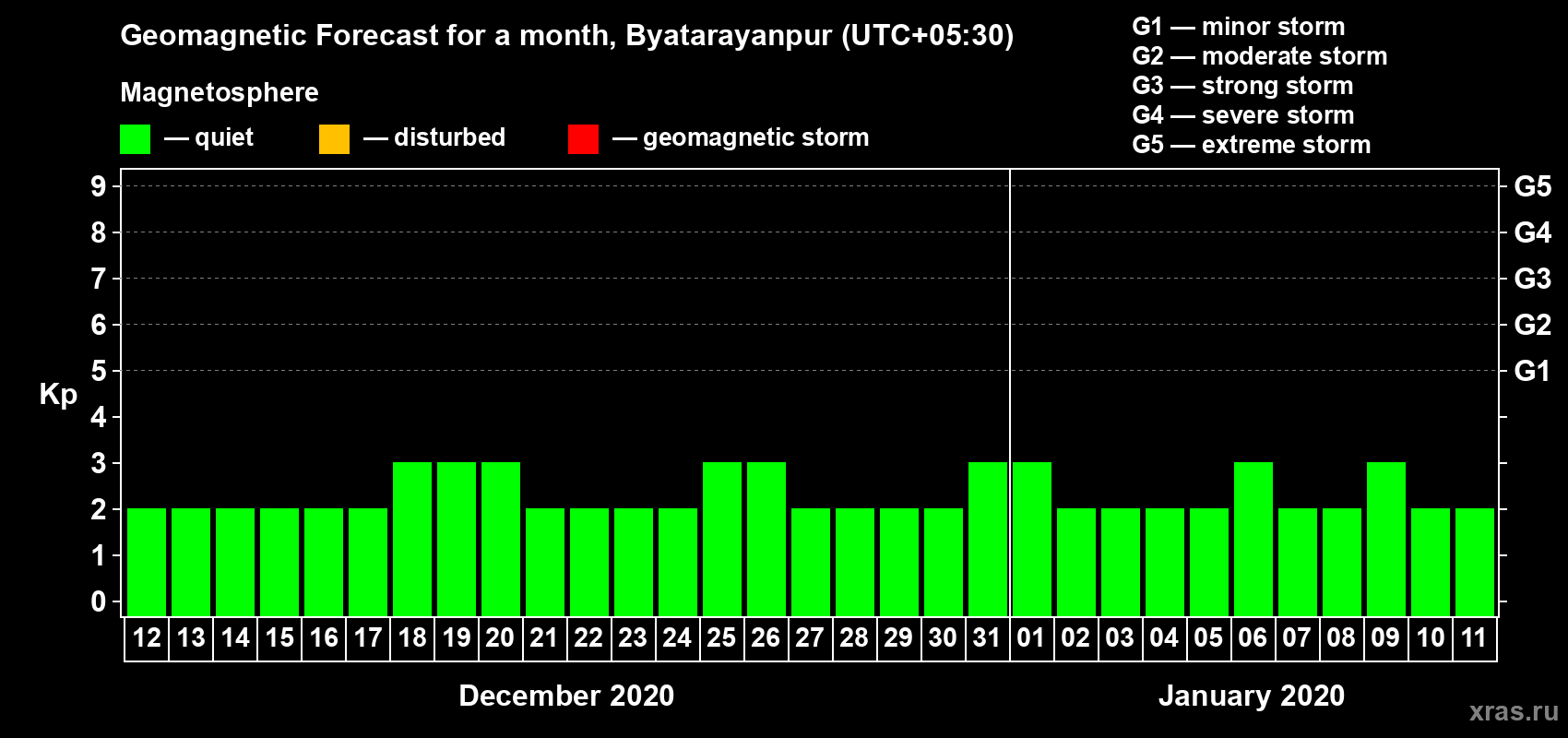The image size is (1568, 738).
Task: Select the bar for December 18
Action: 412,539
